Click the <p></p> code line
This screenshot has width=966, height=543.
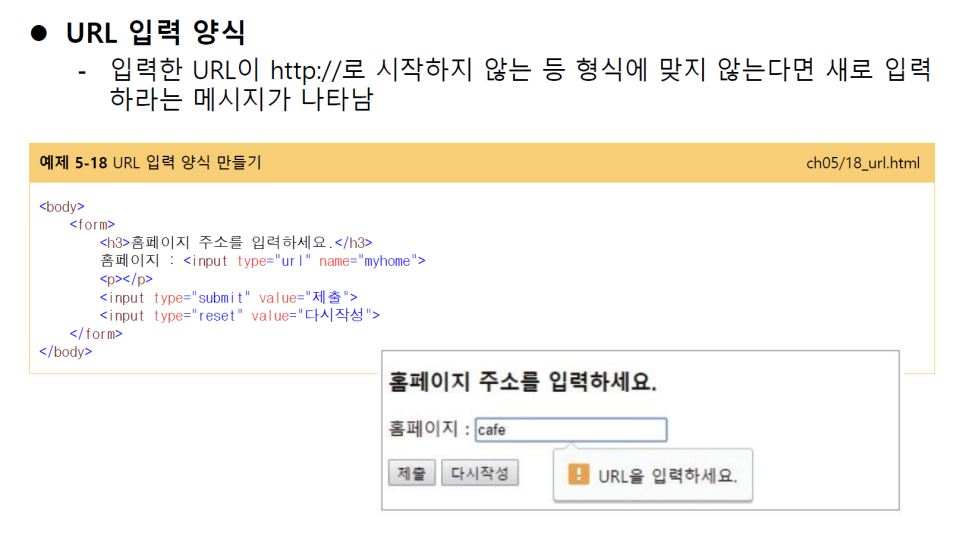pos(126,279)
